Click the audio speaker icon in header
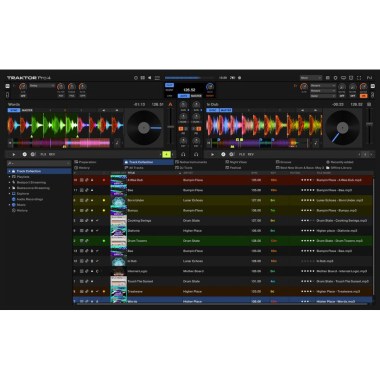 (149, 78)
